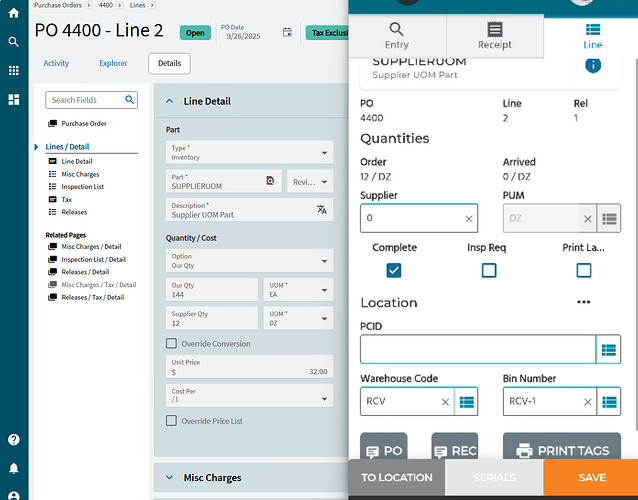Viewport: 638px width, 500px height.
Task: Open the PO Date calendar picker
Action: point(287,33)
